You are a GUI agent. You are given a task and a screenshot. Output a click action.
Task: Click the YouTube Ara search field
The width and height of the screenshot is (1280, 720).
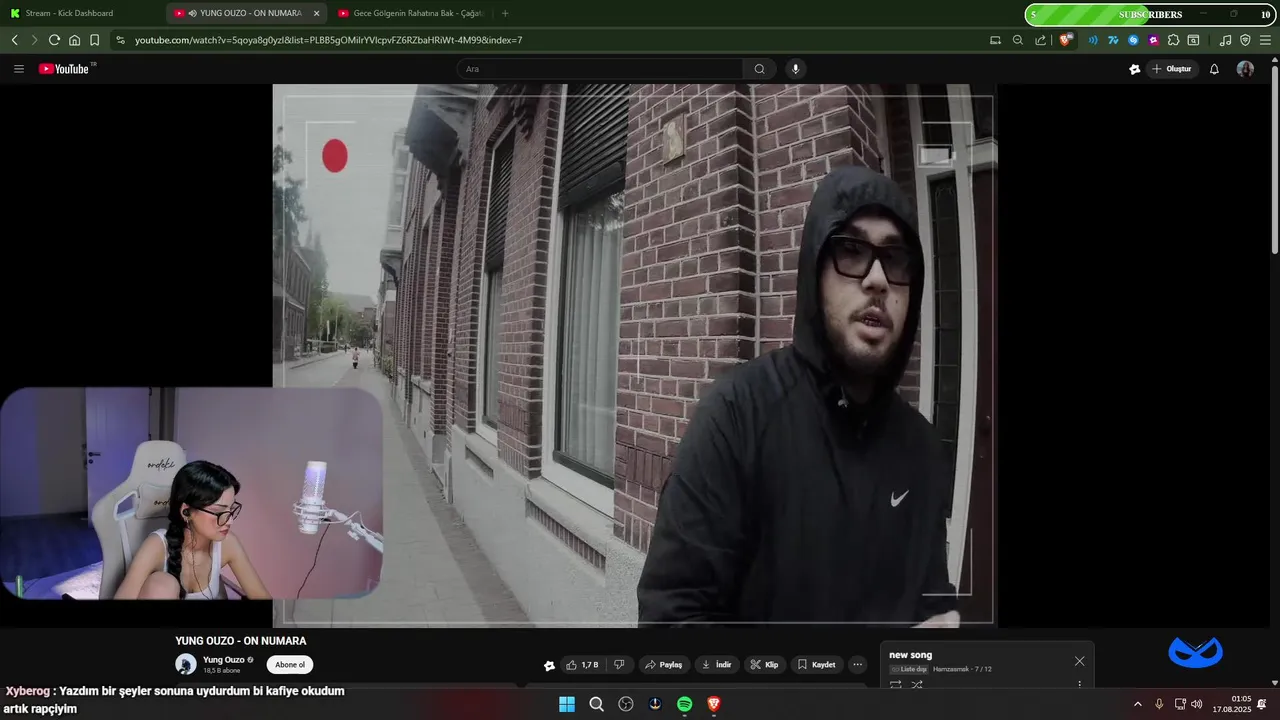pyautogui.click(x=600, y=69)
